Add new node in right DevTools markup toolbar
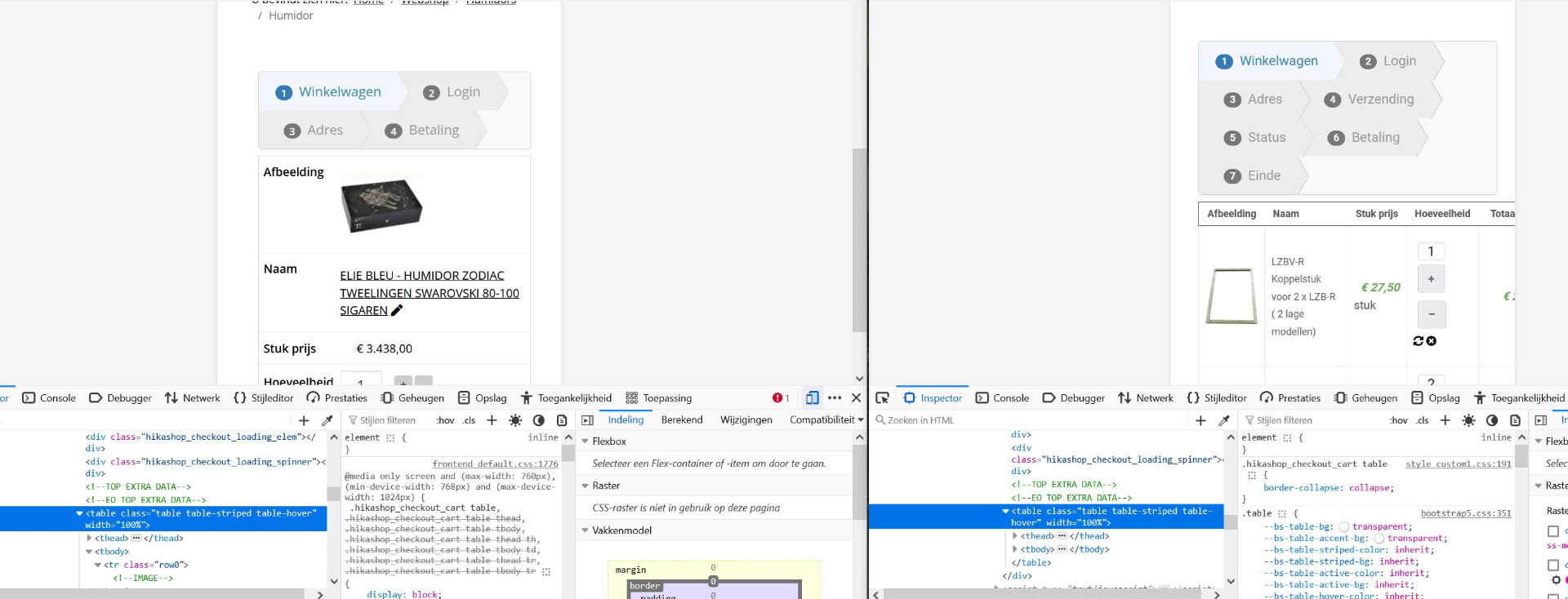The width and height of the screenshot is (1568, 599). (1200, 420)
